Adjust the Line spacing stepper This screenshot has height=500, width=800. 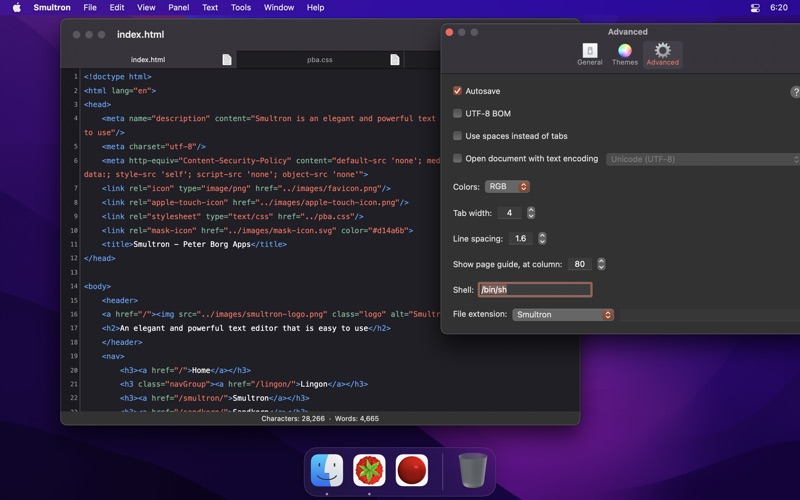542,238
